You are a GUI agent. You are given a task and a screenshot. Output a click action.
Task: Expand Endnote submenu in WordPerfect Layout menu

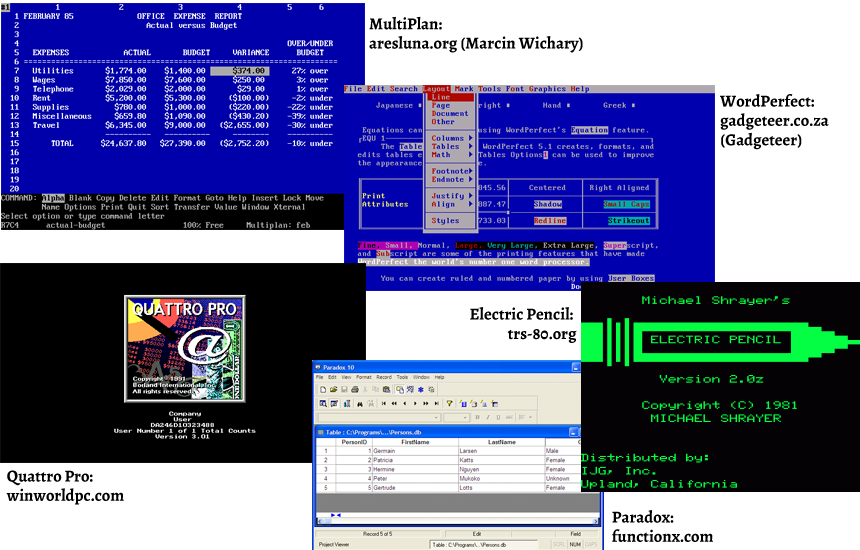click(452, 179)
